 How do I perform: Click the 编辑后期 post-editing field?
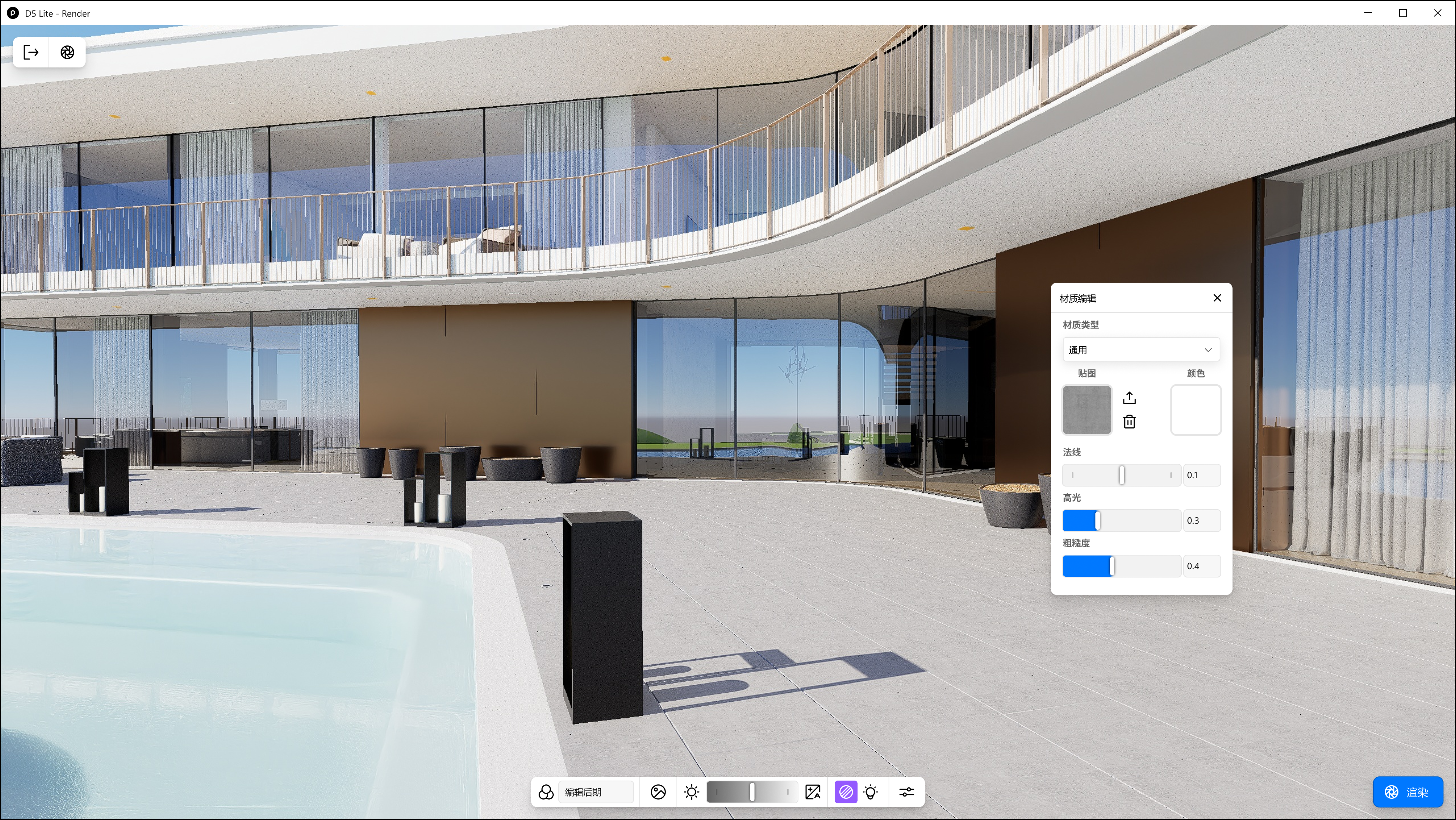click(596, 792)
